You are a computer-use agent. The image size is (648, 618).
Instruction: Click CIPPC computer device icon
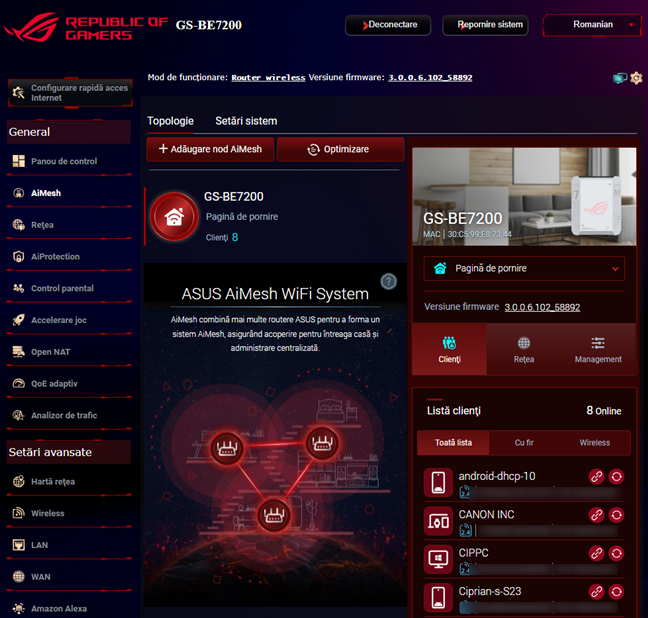pos(438,559)
